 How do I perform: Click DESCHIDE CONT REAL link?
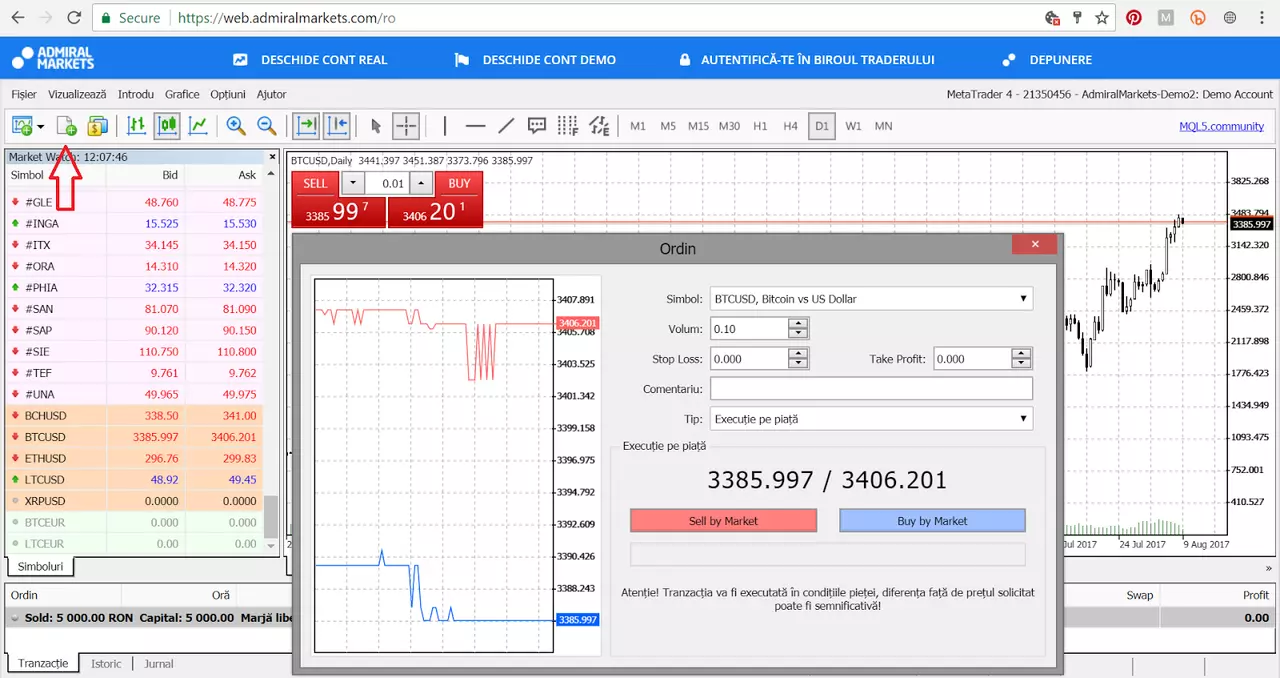(x=310, y=60)
